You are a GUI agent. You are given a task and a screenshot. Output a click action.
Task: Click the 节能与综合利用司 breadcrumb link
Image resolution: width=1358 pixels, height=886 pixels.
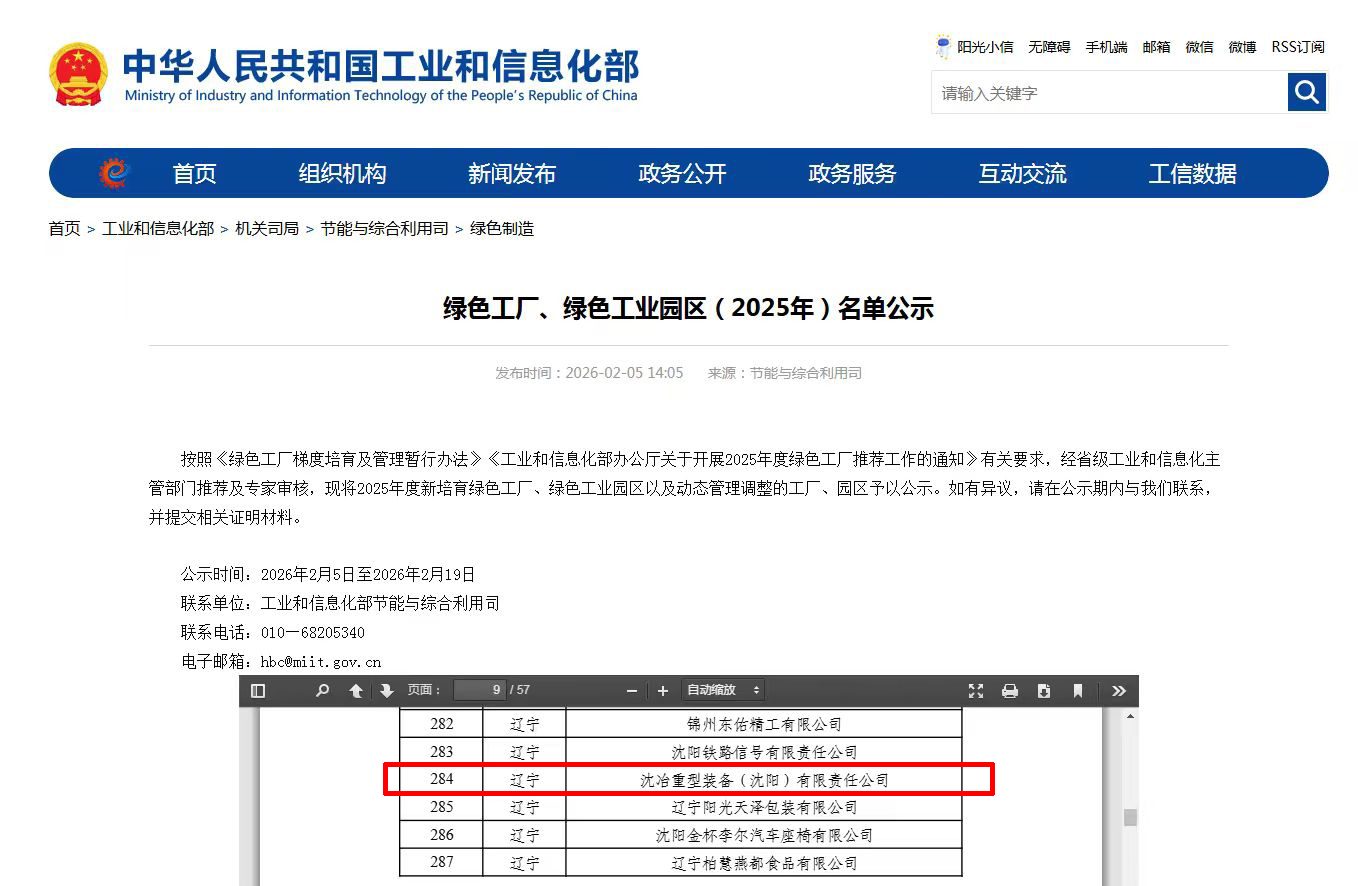click(384, 229)
